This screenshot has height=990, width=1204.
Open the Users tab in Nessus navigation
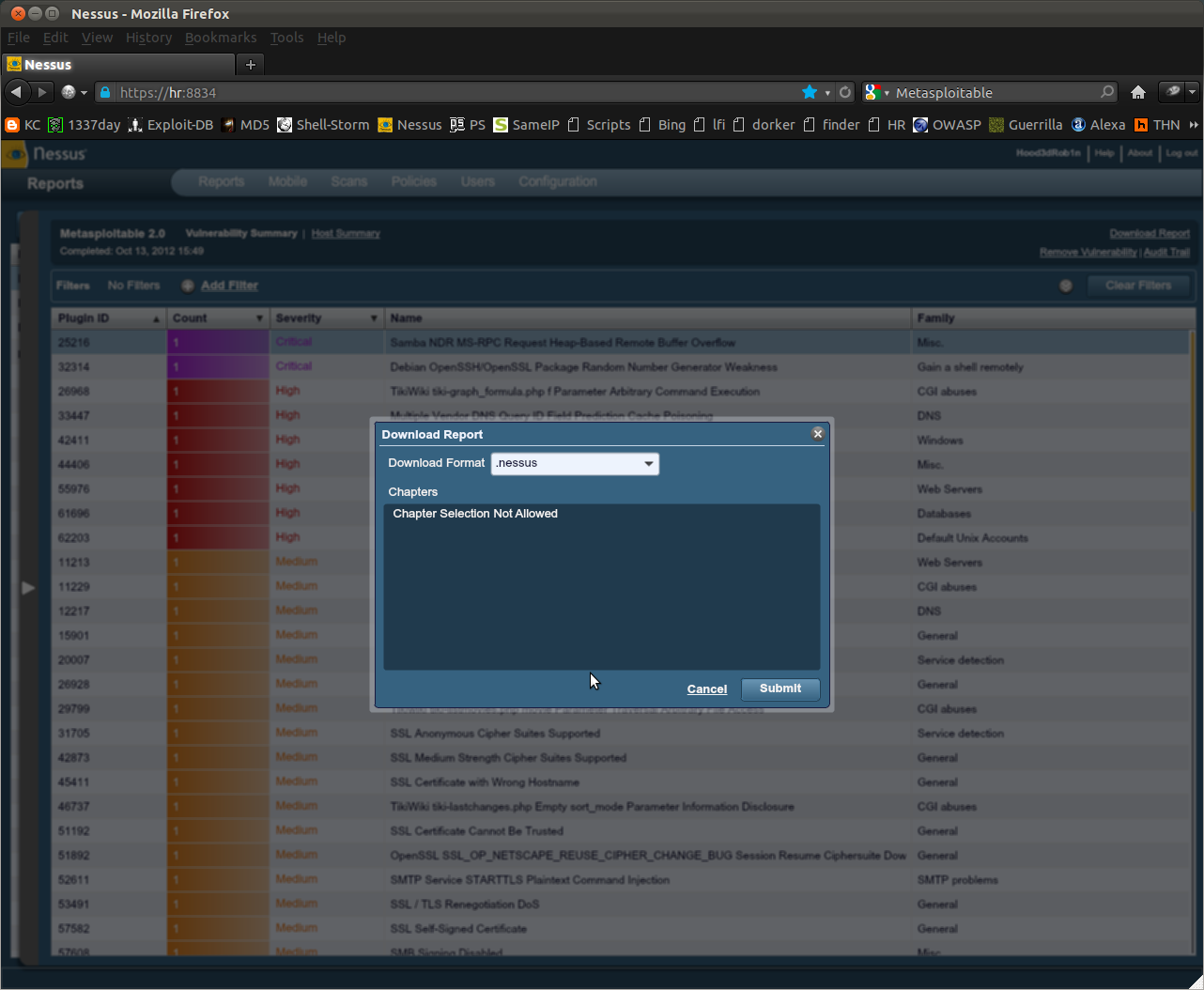pos(477,181)
